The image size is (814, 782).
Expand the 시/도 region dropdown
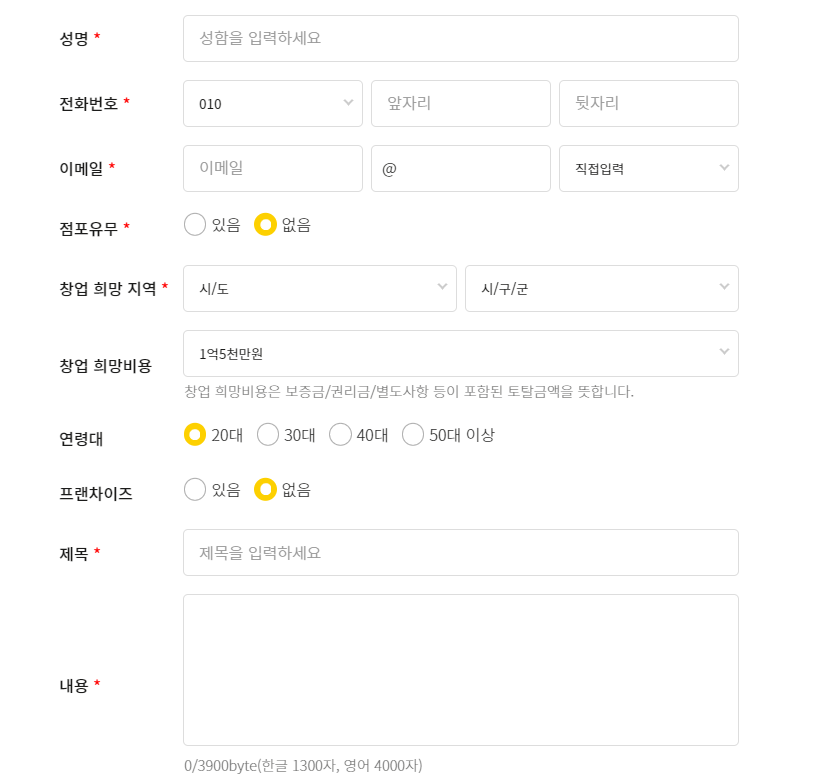[319, 288]
